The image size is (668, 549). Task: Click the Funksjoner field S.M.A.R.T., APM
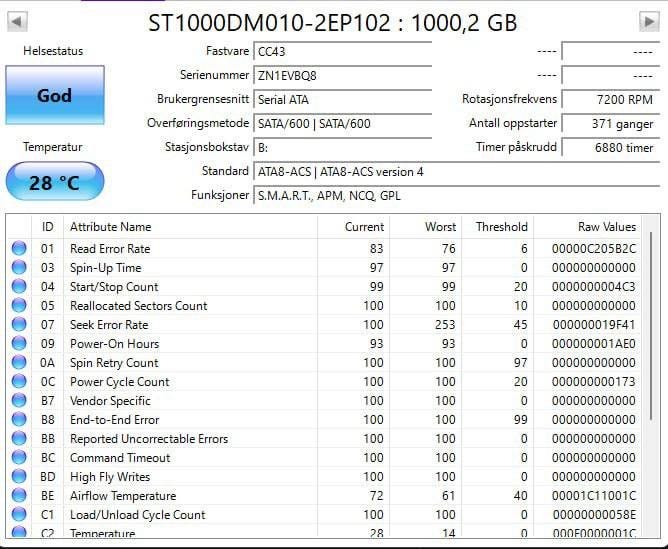(457, 195)
